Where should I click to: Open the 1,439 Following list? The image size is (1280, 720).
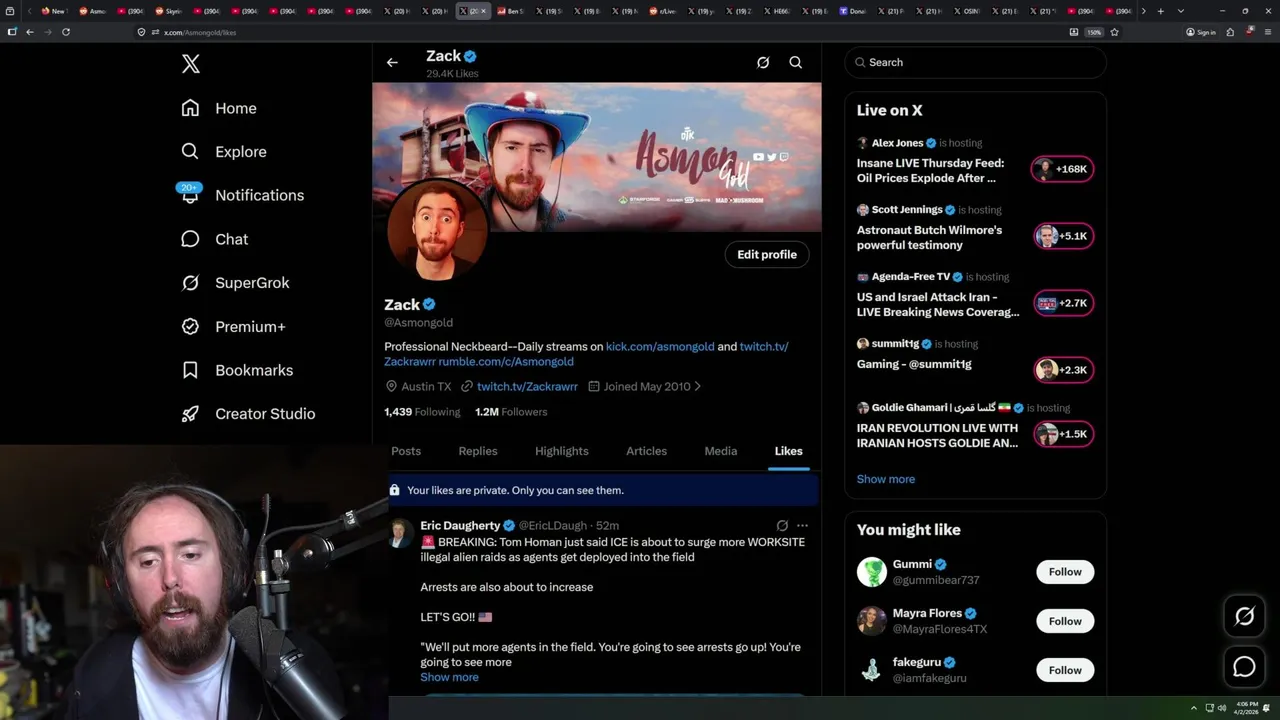point(422,412)
